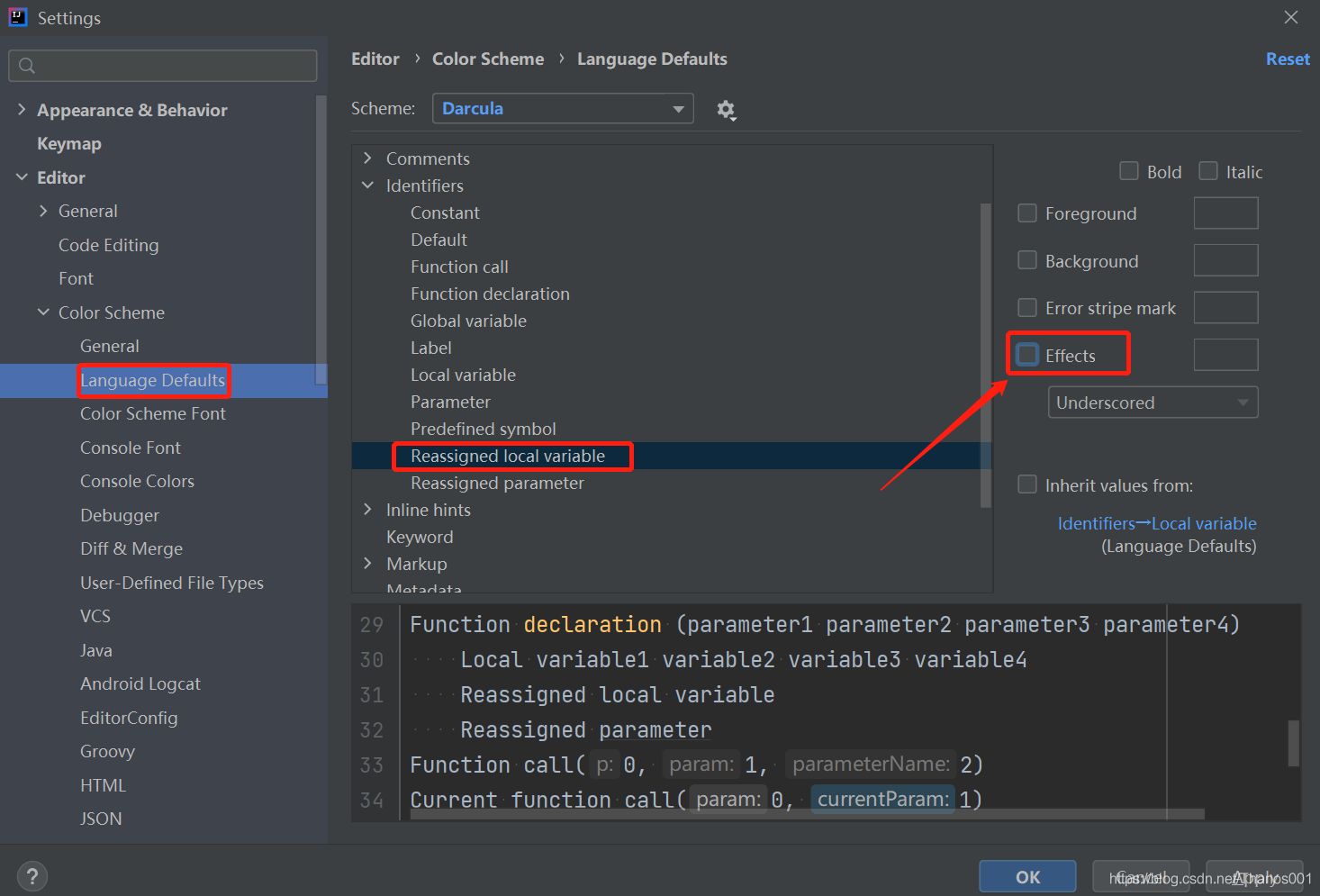Open the Darcula scheme dropdown
This screenshot has width=1320, height=896.
pyautogui.click(x=563, y=108)
